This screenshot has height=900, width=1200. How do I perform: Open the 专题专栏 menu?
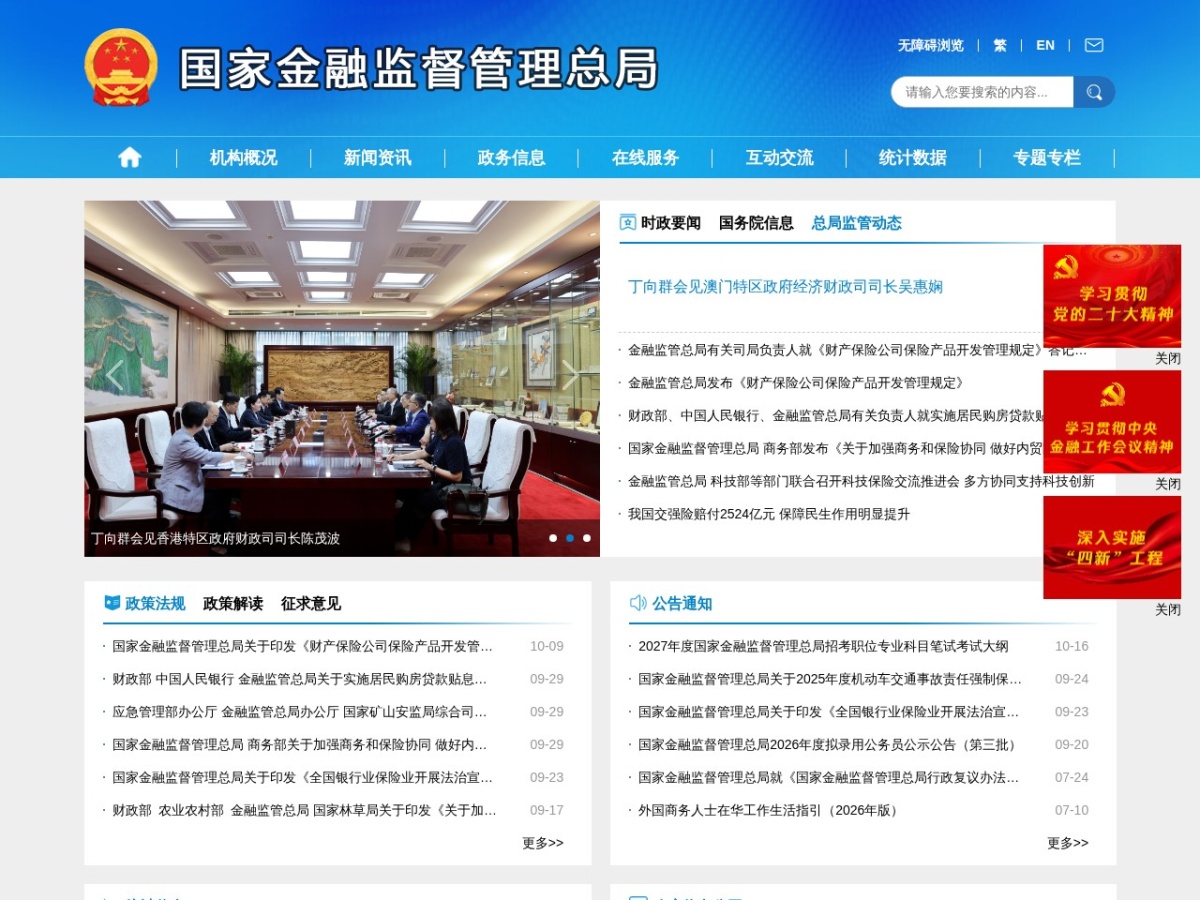coord(1047,157)
